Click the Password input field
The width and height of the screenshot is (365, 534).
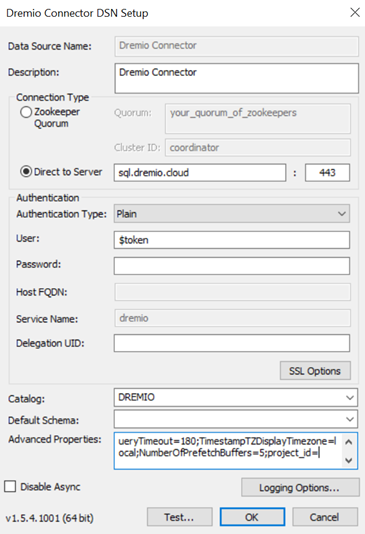pos(232,266)
